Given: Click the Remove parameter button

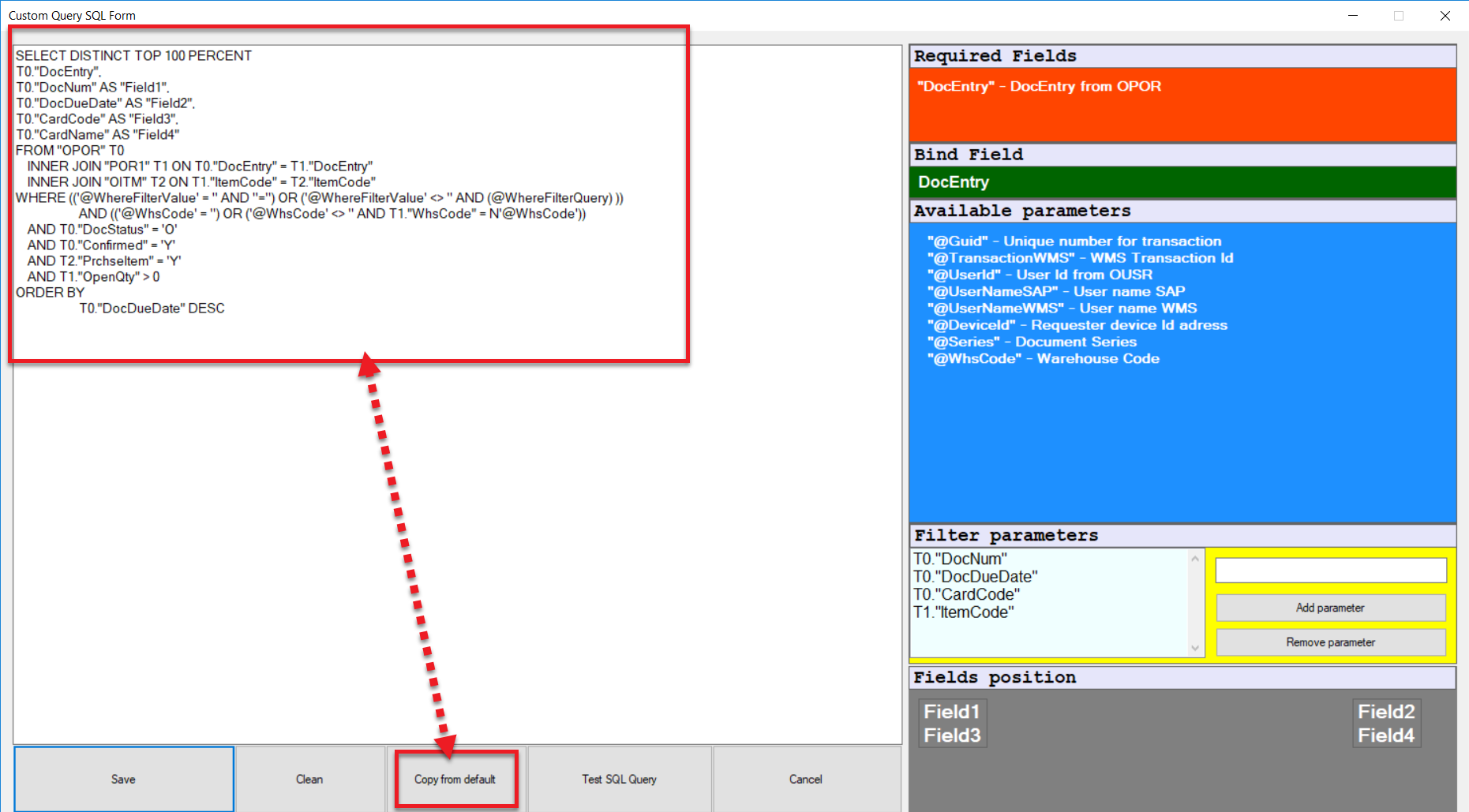Looking at the screenshot, I should pyautogui.click(x=1331, y=642).
